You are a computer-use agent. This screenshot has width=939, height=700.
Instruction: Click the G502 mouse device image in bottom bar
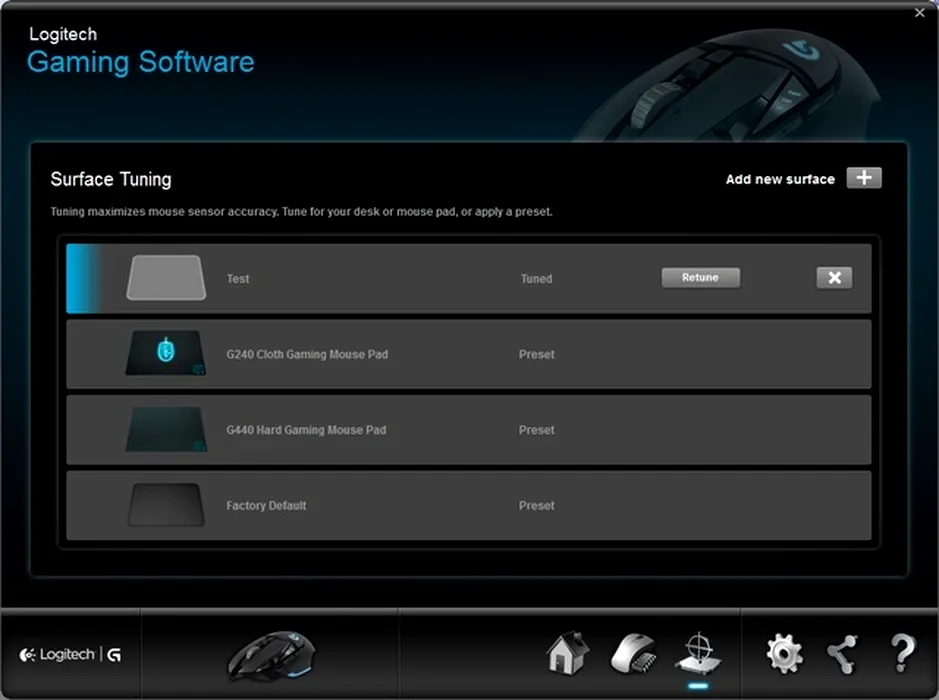click(x=271, y=655)
